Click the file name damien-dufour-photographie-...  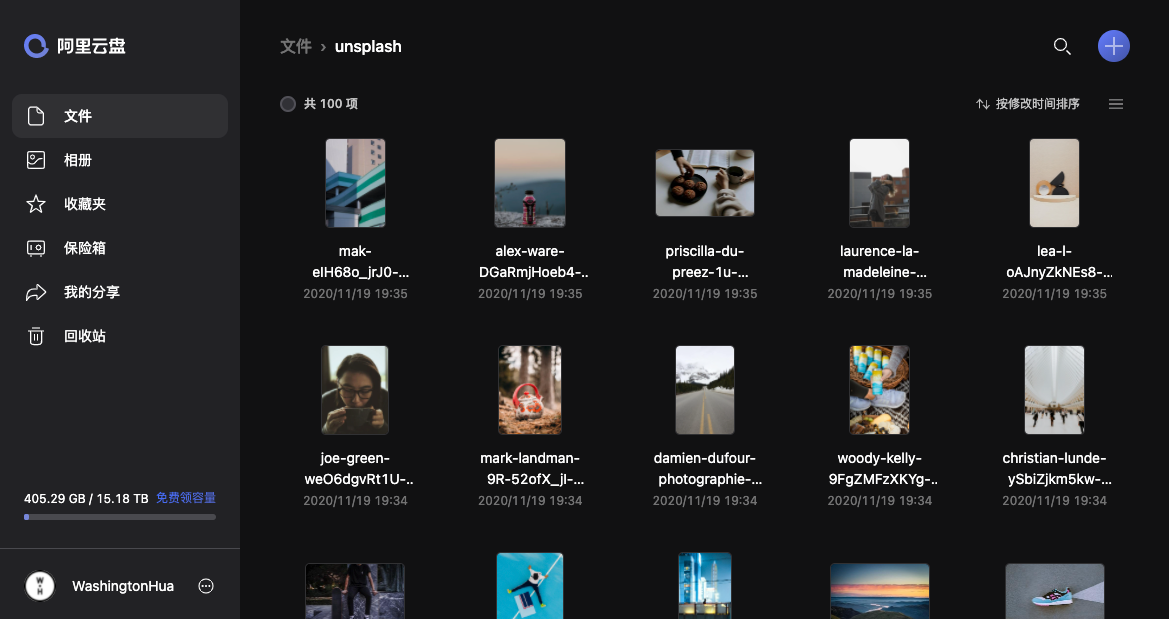[x=708, y=469]
